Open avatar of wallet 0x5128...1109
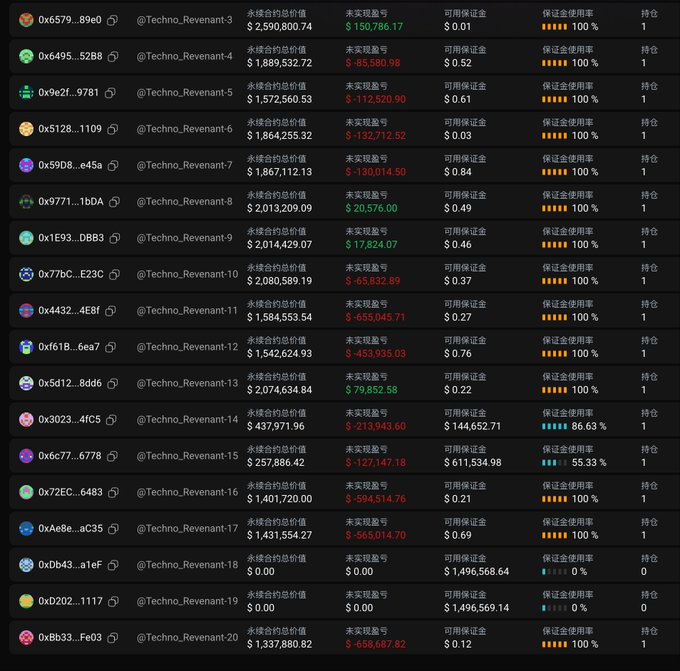This screenshot has width=680, height=671. 26,129
